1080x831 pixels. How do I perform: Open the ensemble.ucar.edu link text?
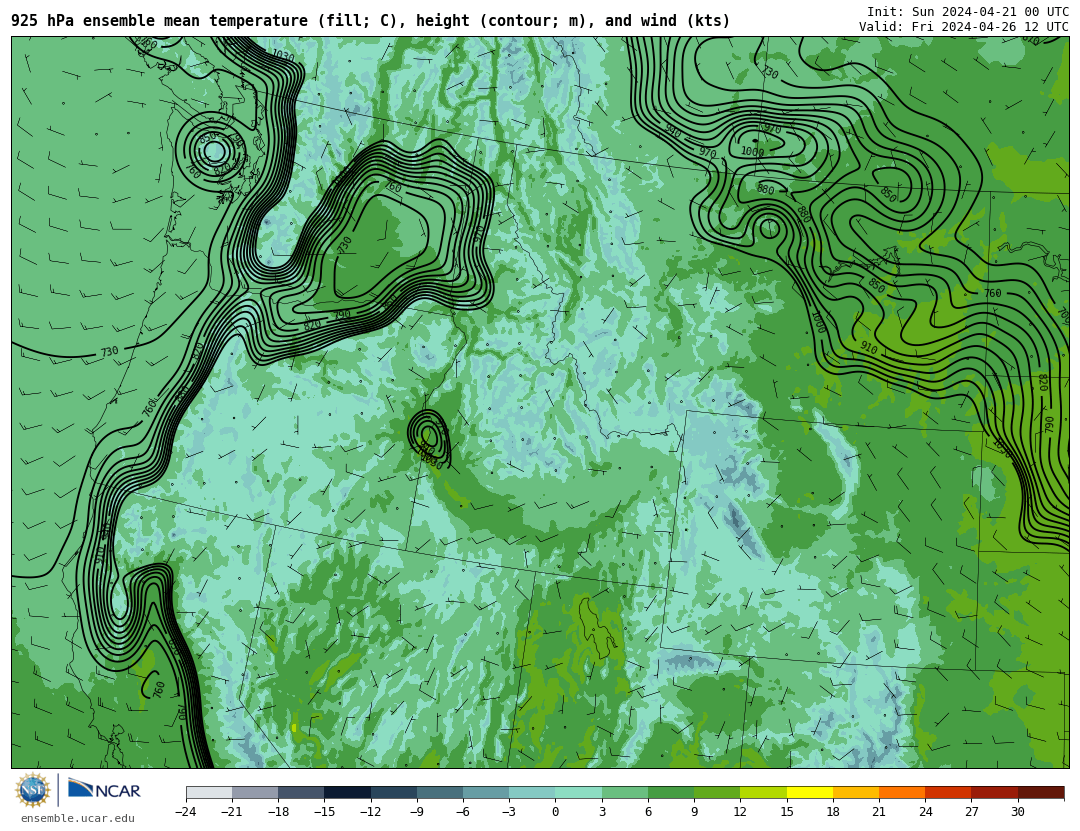click(x=77, y=819)
